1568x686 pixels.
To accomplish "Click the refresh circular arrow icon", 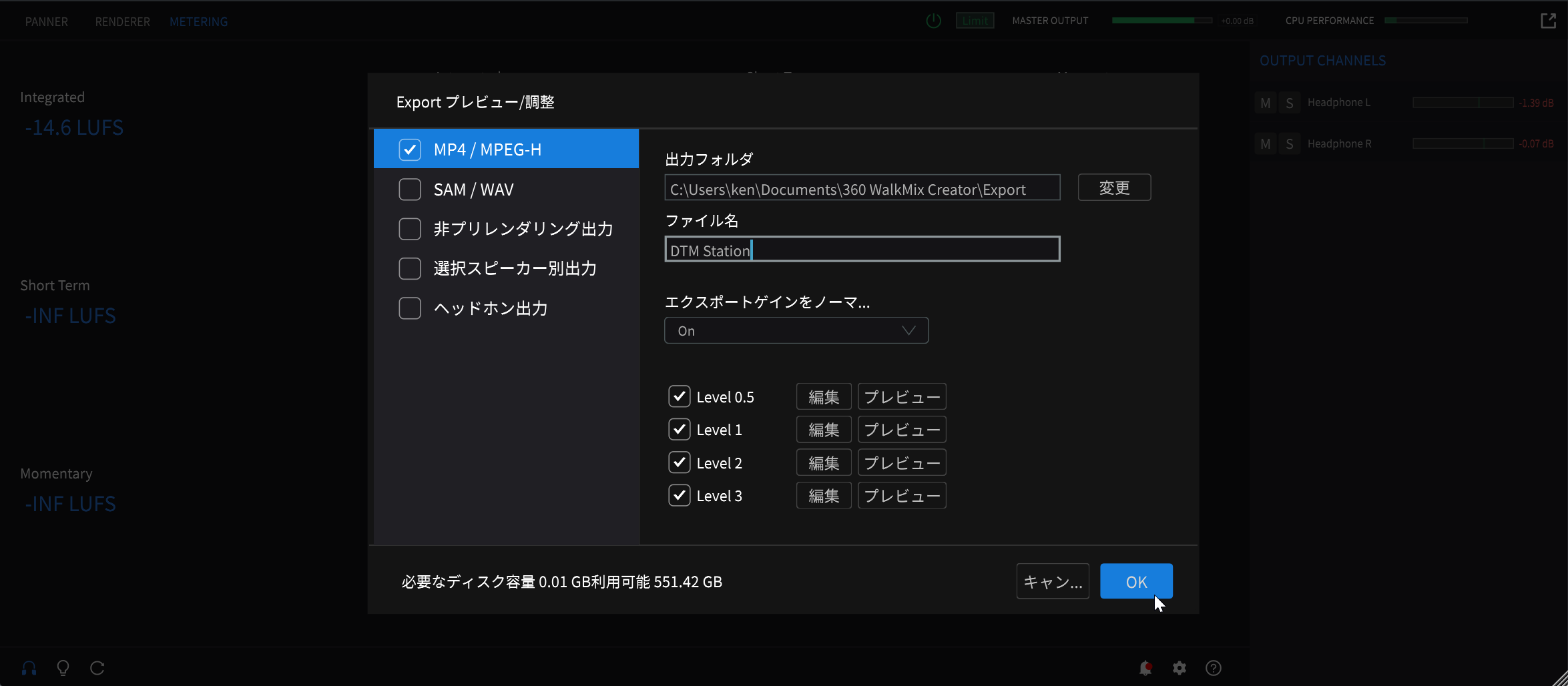I will [97, 668].
